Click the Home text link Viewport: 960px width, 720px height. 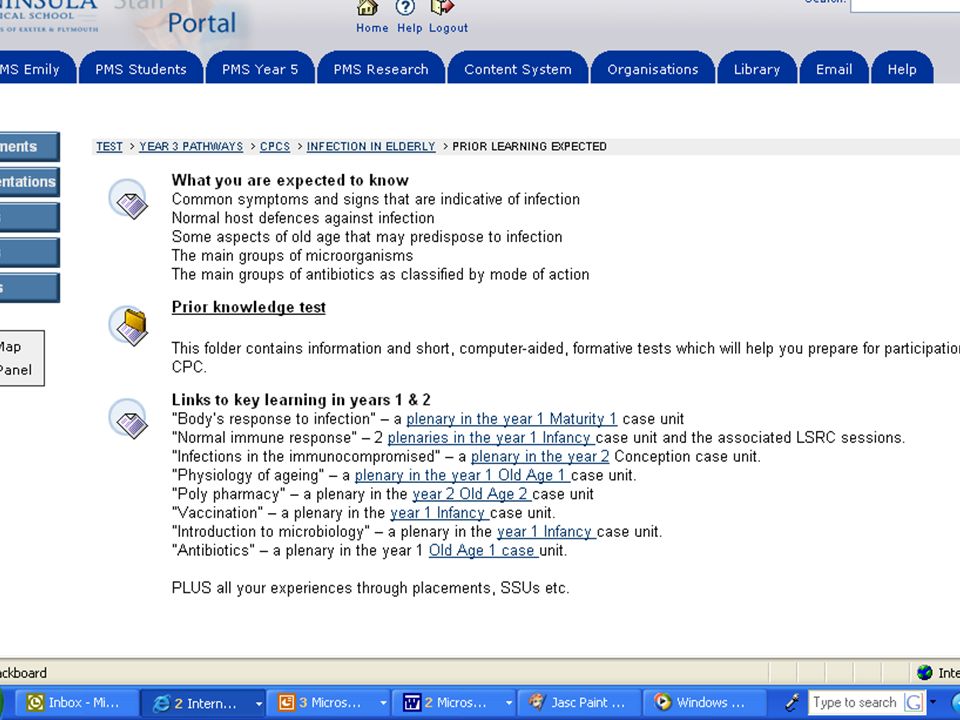[x=372, y=28]
